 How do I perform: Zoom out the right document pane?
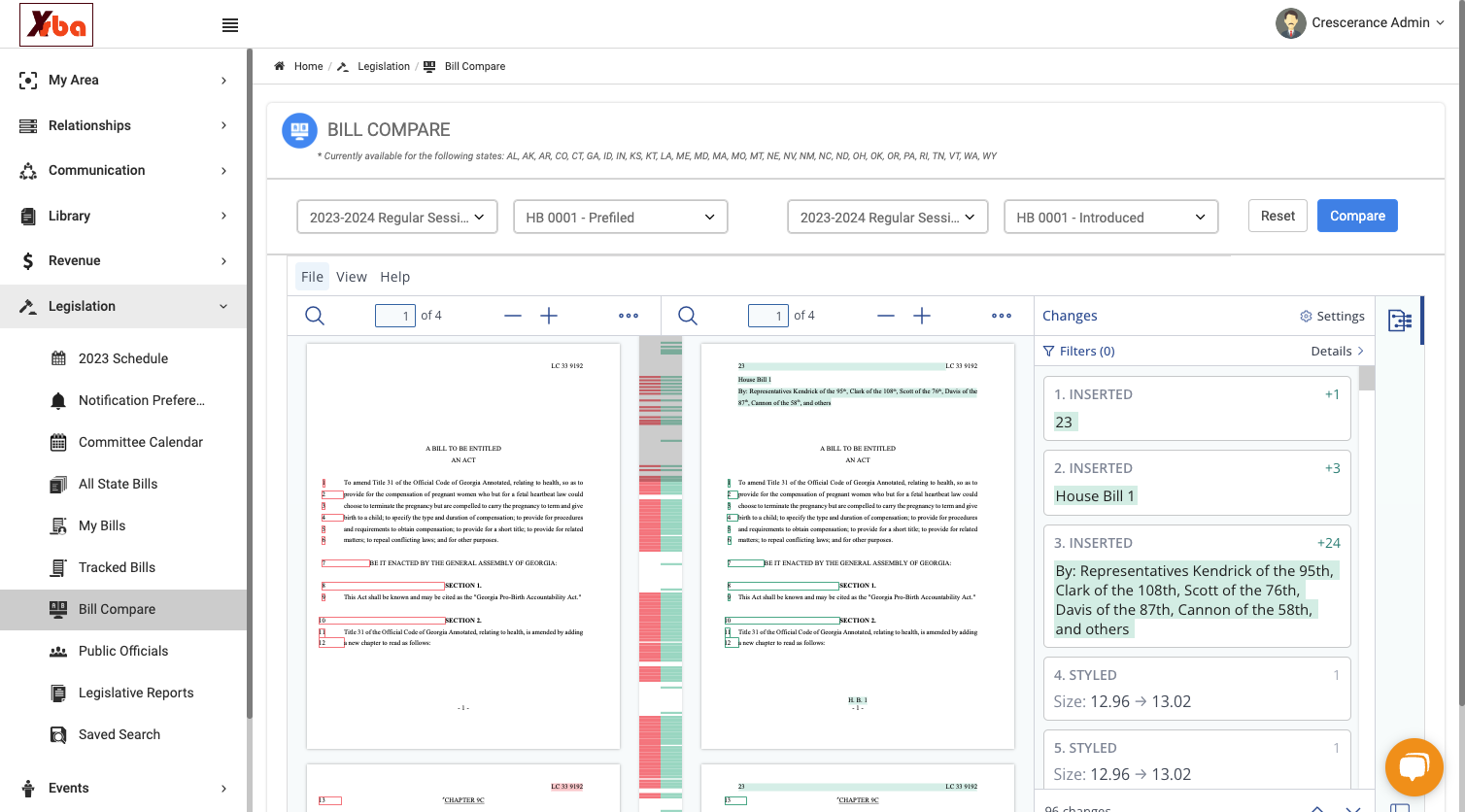886,316
